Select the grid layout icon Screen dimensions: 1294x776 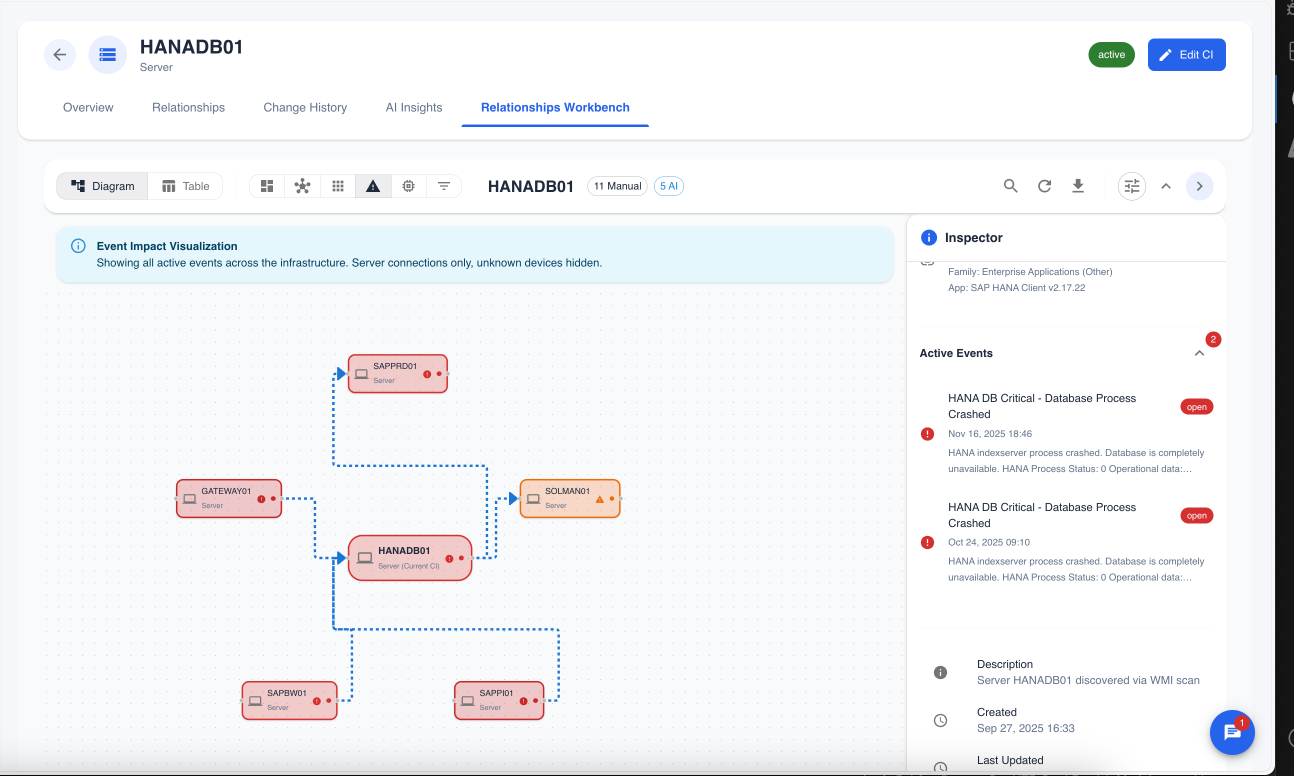[338, 186]
